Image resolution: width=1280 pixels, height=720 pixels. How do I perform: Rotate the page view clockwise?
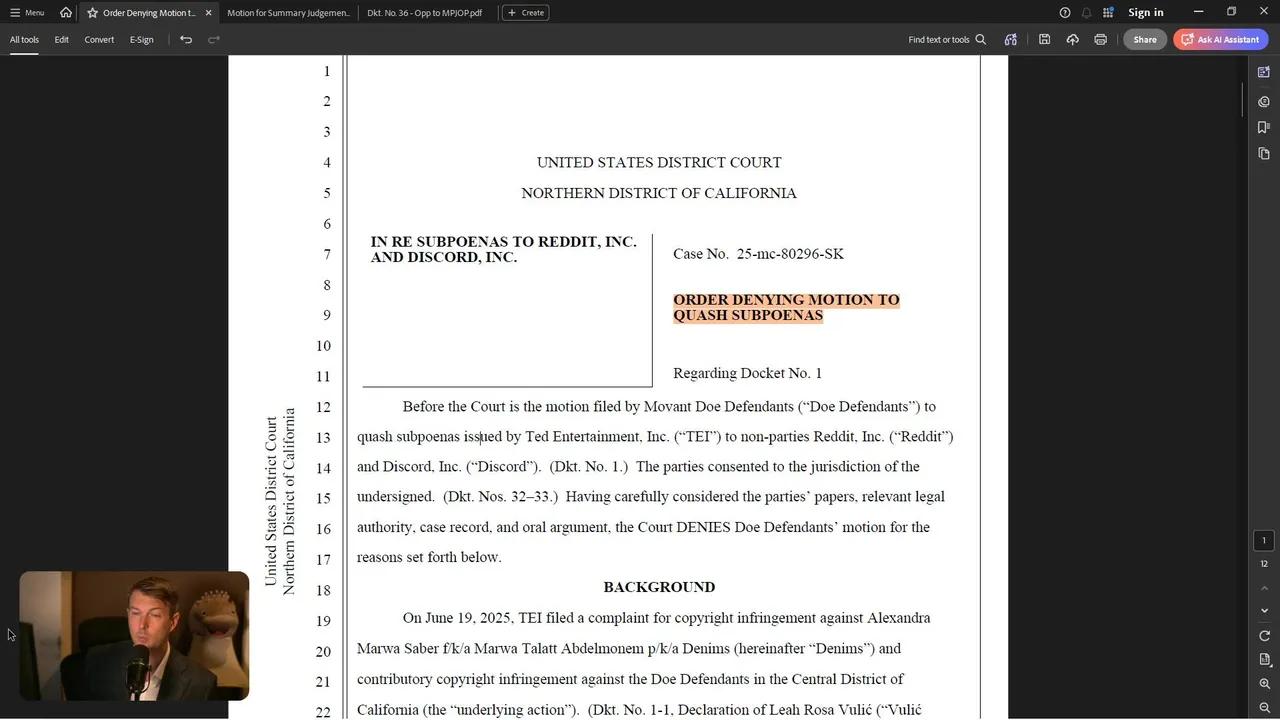pyautogui.click(x=1264, y=636)
